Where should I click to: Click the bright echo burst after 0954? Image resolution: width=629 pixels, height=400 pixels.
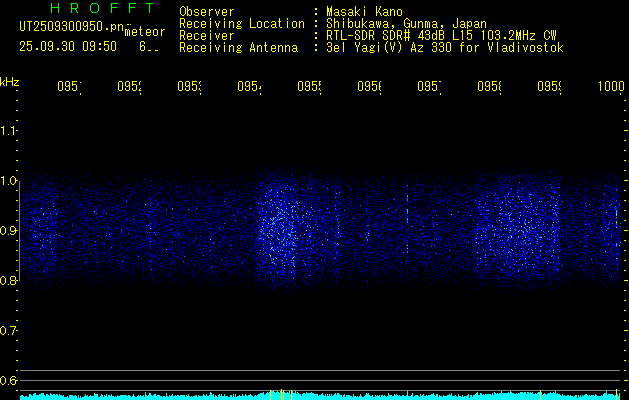tap(279, 227)
